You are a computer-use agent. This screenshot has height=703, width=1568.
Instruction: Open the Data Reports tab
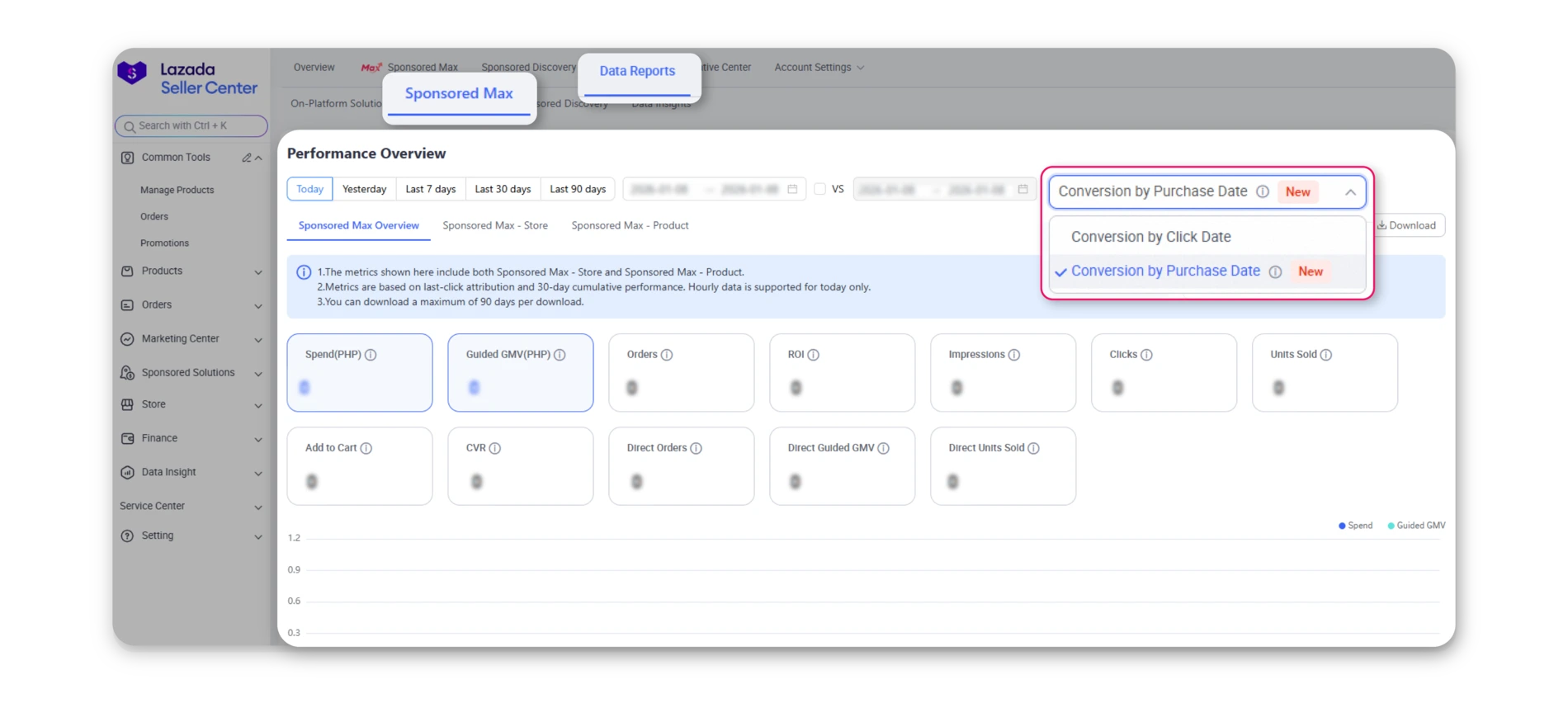tap(637, 72)
